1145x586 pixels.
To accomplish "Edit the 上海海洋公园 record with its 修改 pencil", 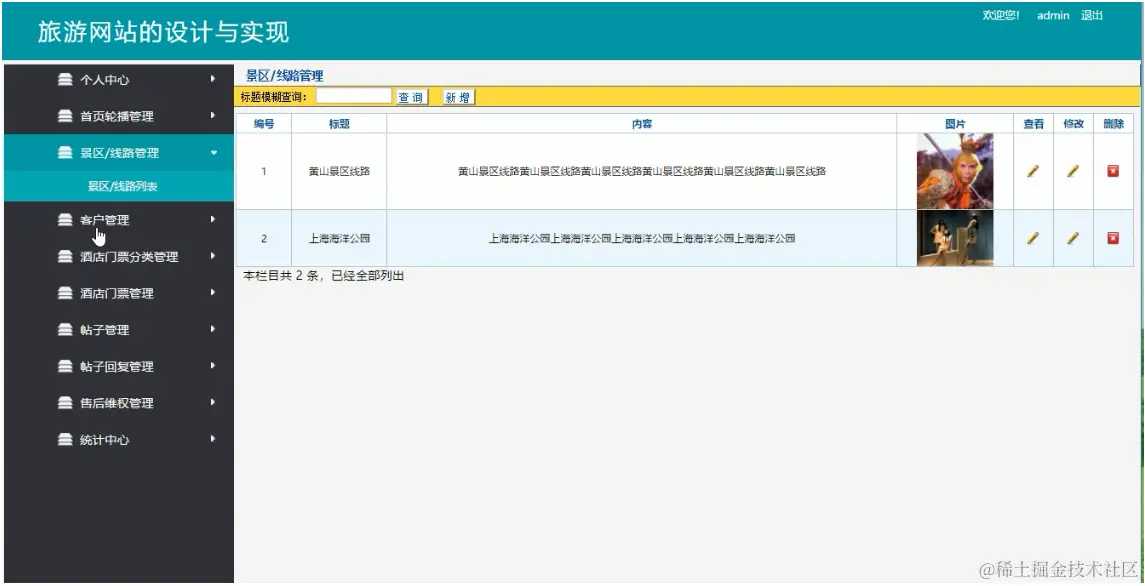I will click(x=1073, y=238).
